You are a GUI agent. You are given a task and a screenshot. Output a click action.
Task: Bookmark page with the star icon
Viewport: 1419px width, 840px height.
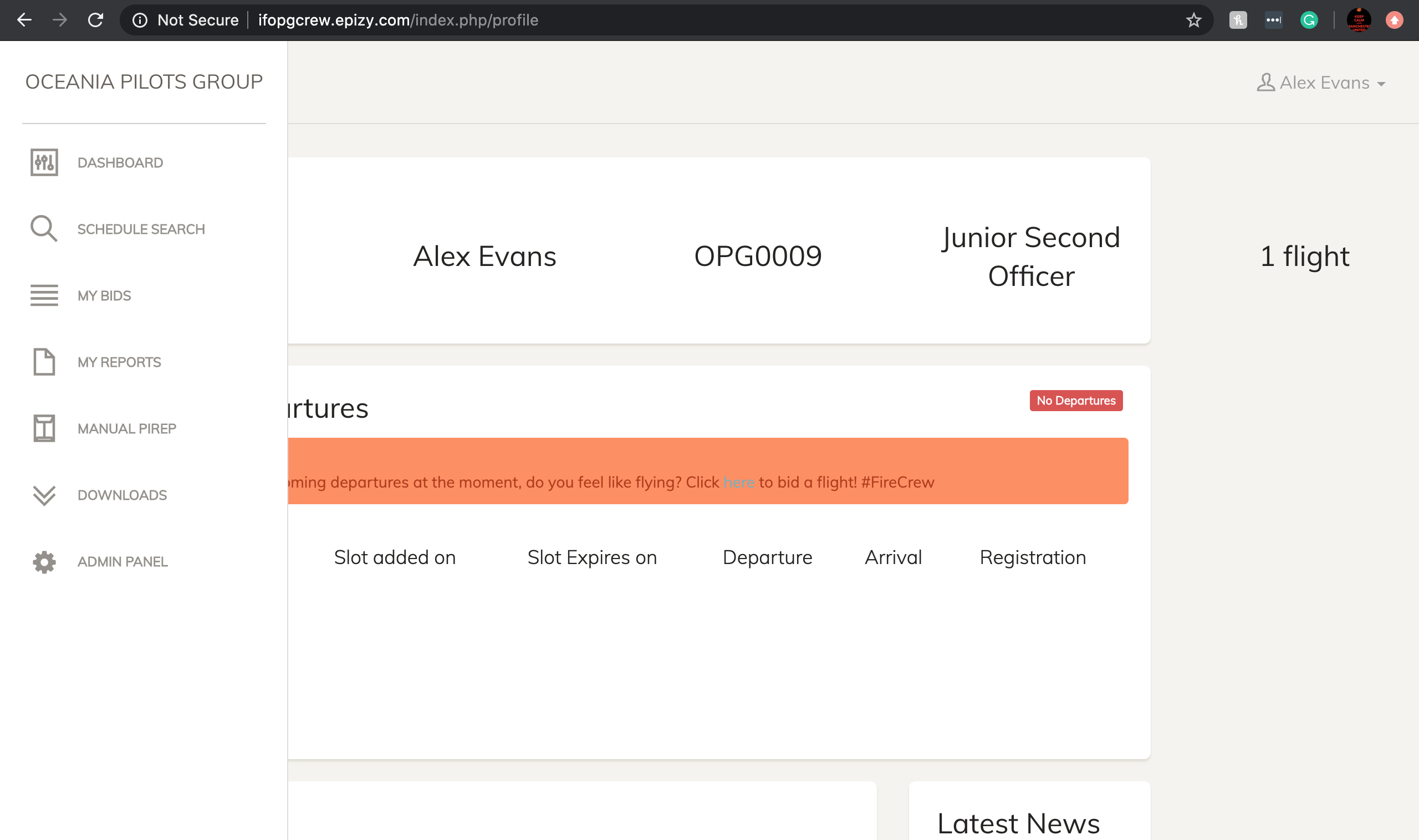click(1193, 21)
